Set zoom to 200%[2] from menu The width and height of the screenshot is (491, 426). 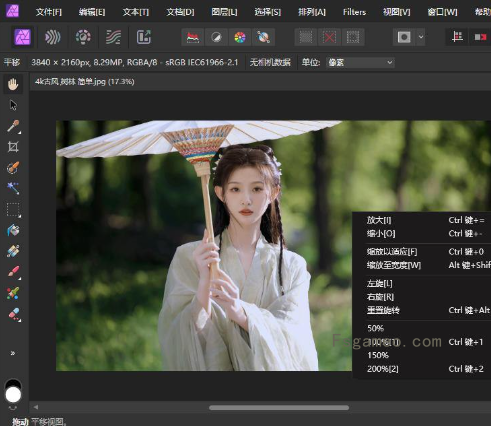point(422,369)
